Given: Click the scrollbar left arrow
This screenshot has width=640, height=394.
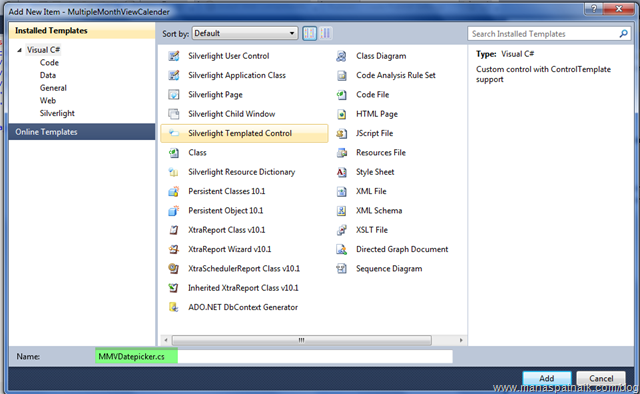Looking at the screenshot, I should pos(166,340).
